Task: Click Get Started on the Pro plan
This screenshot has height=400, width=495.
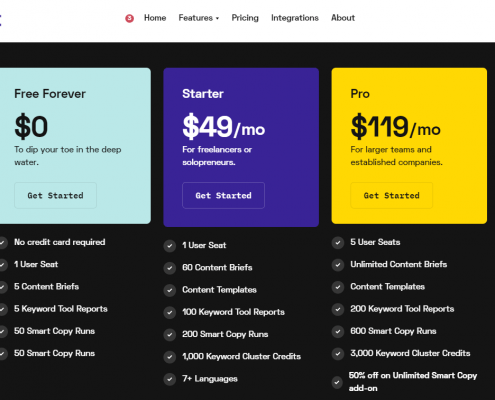Action: (x=391, y=195)
